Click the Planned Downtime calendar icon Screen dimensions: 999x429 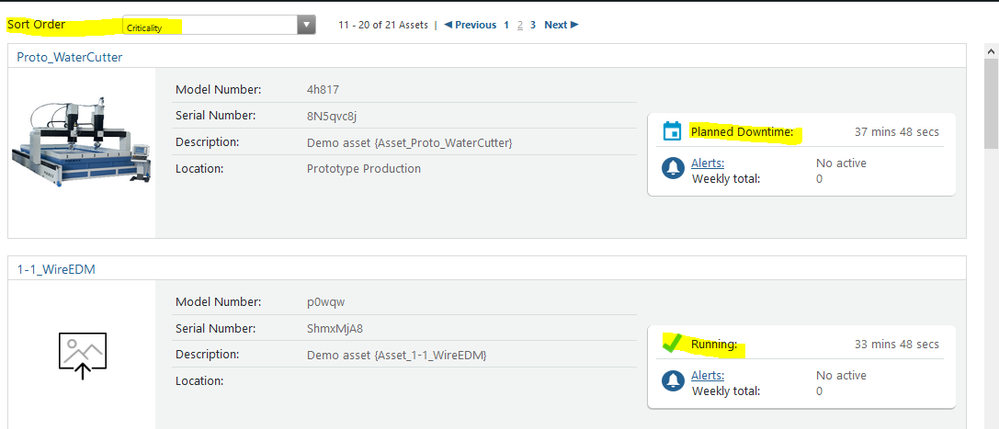pyautogui.click(x=672, y=131)
